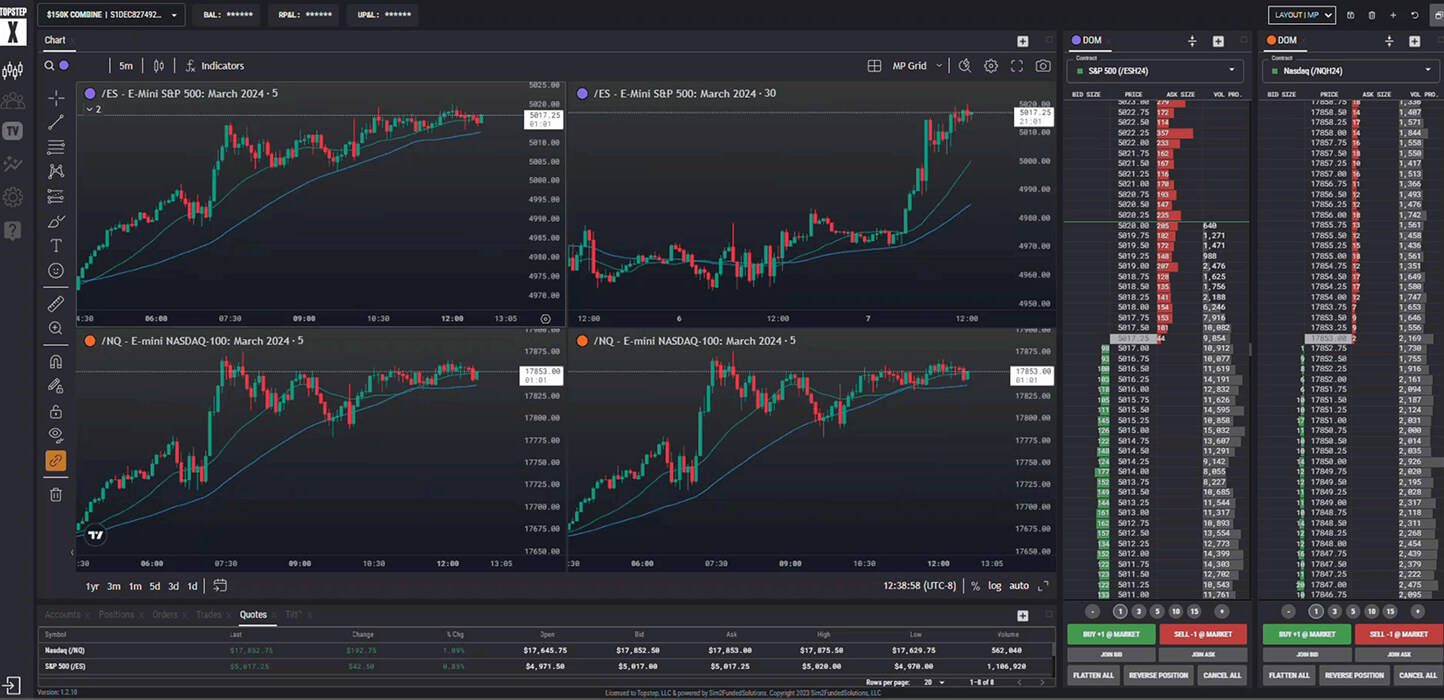
Task: Click the reset layout undo icon
Action: tap(1414, 15)
